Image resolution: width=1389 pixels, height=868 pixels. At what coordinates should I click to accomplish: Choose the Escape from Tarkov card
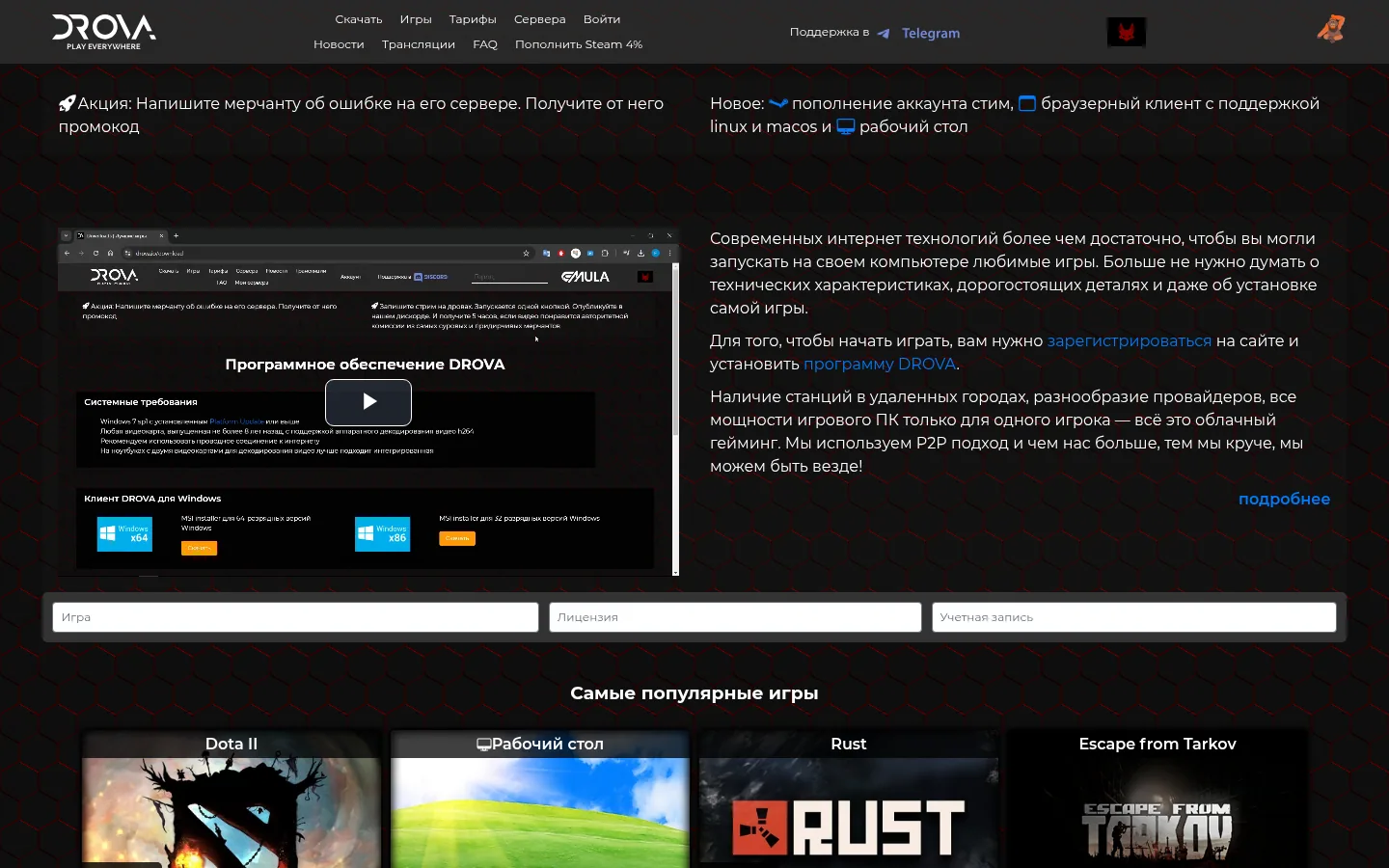(x=1157, y=799)
